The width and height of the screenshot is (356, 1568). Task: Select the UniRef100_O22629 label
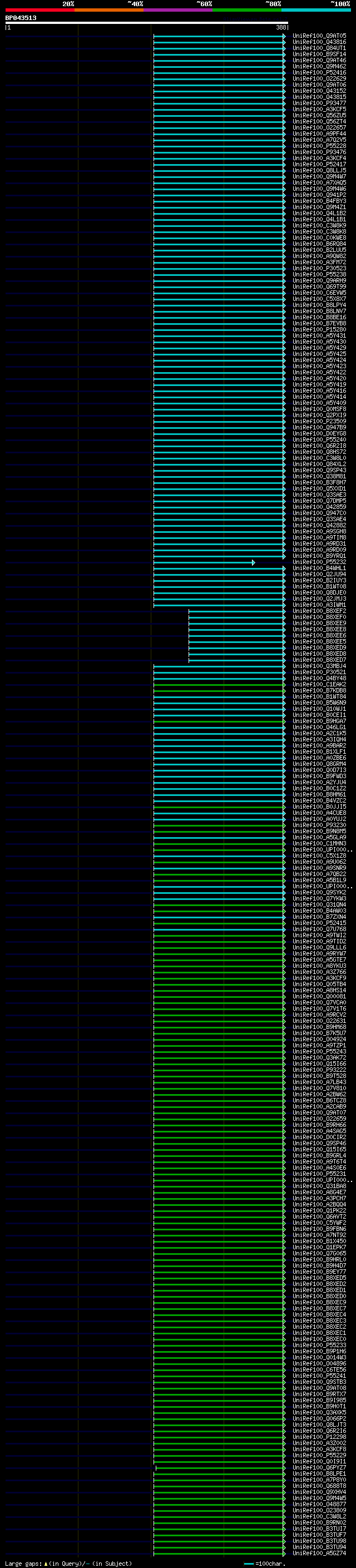[319, 78]
